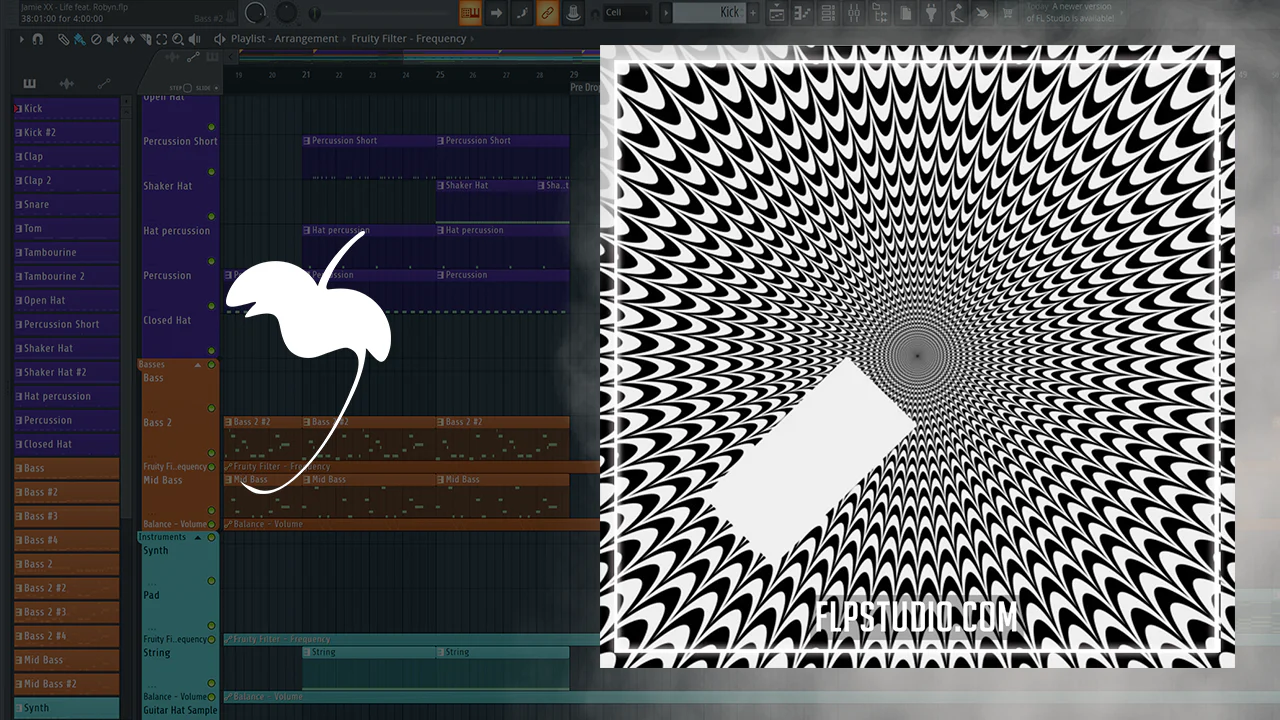Select the Draw pencil tool
Screen dimensions: 1280x720
(64, 39)
